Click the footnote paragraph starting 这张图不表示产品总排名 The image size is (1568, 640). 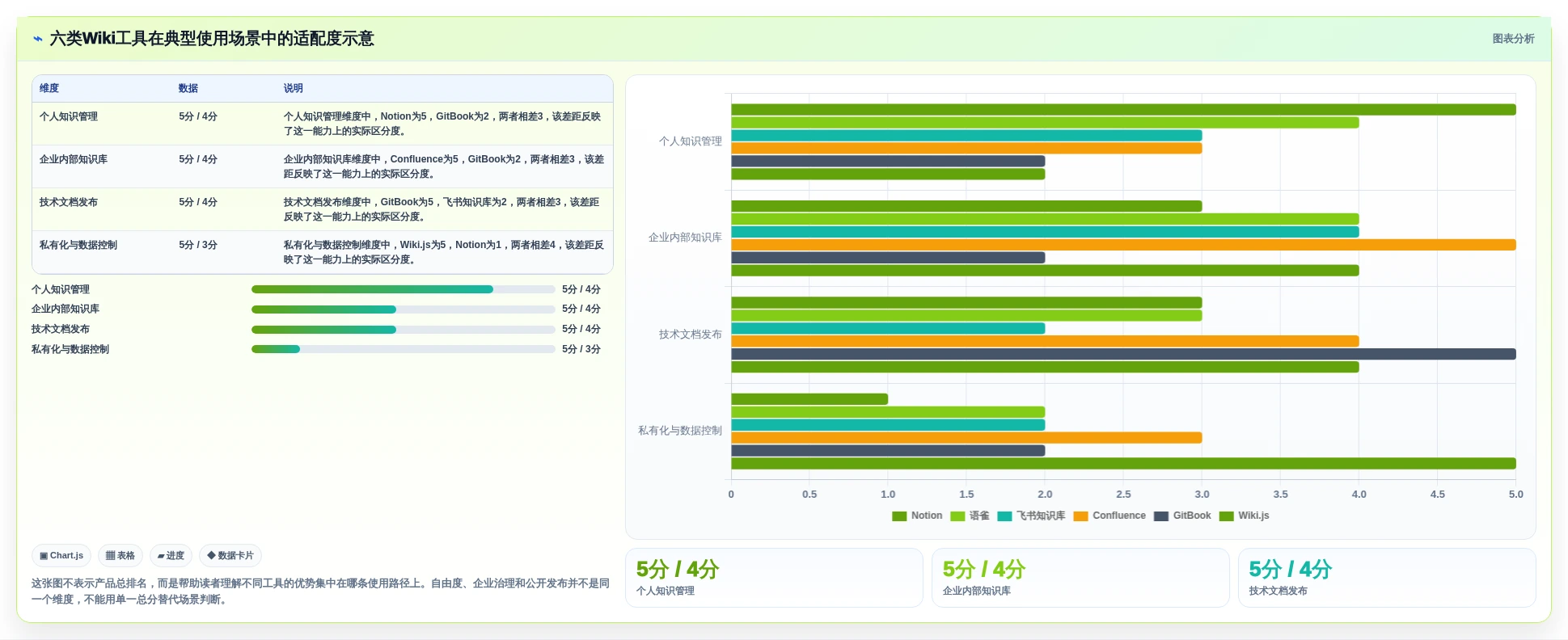(x=320, y=592)
